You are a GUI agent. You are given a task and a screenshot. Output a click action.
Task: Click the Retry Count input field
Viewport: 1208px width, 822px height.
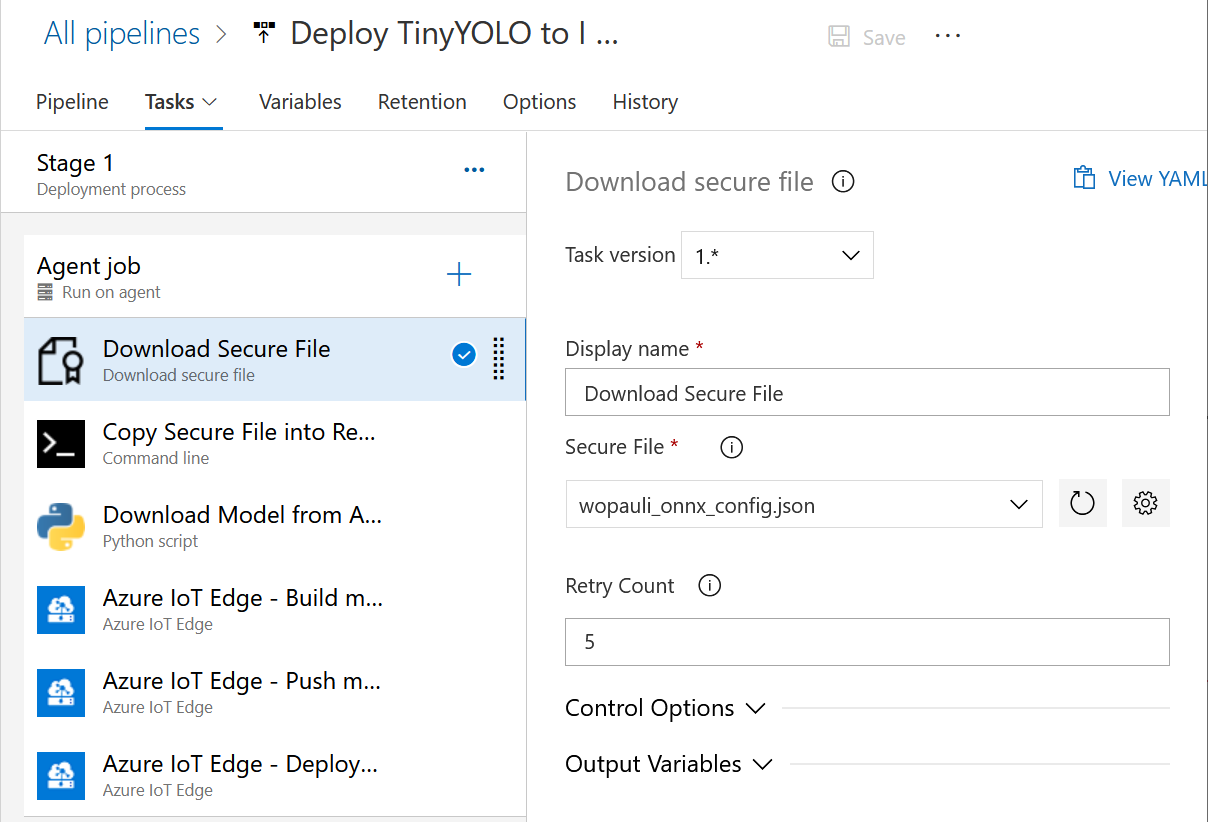coord(867,642)
